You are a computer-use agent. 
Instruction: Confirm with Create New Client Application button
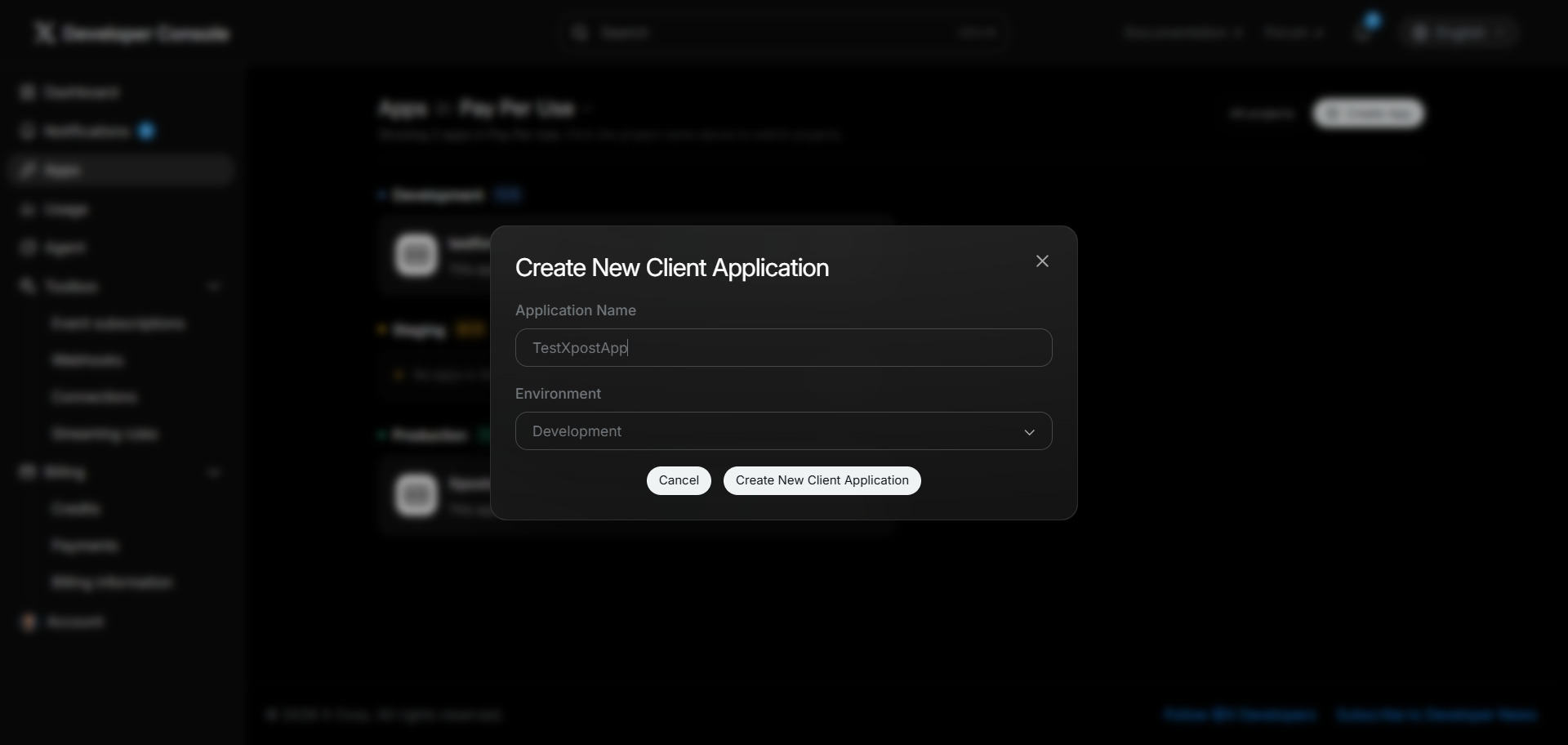(x=822, y=481)
